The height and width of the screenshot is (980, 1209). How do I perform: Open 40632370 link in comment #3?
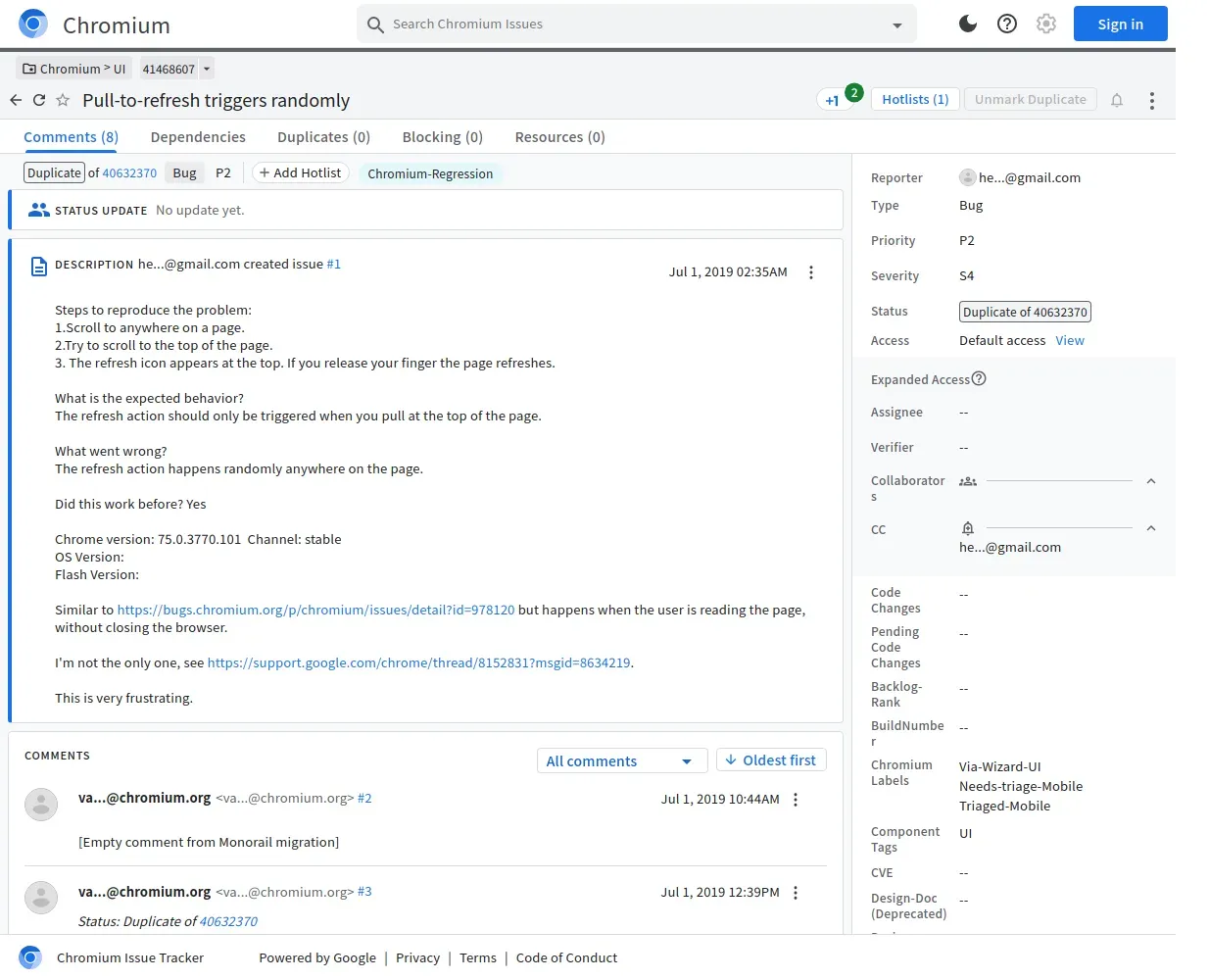click(x=228, y=921)
